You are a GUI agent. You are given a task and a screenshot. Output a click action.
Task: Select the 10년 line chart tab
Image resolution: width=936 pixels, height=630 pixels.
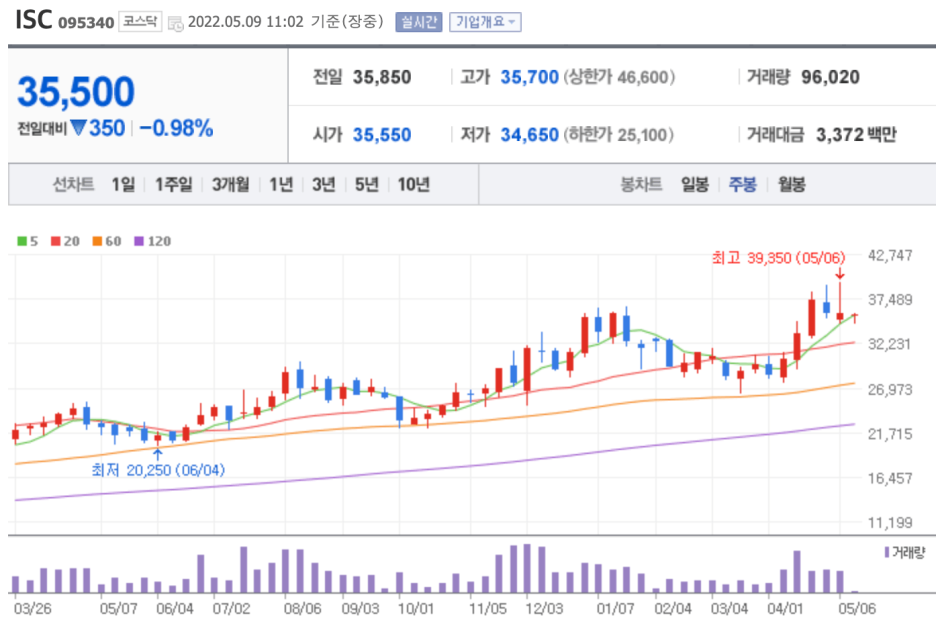pyautogui.click(x=414, y=185)
